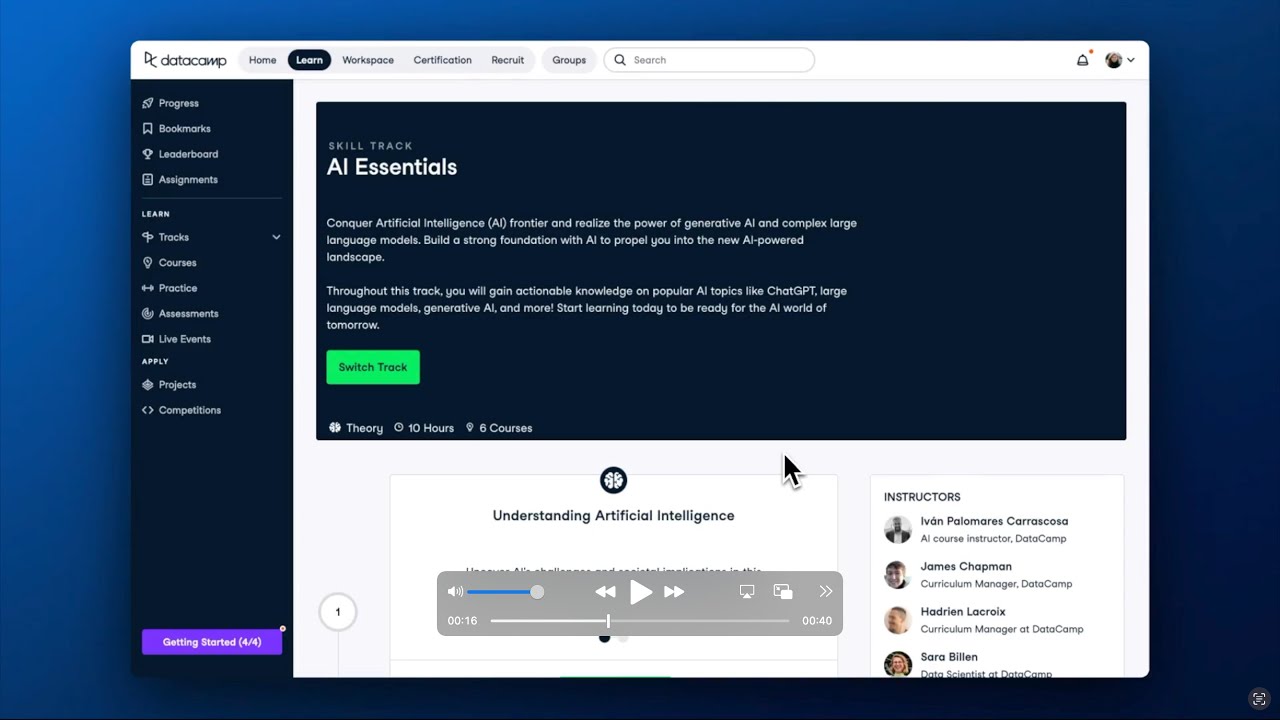Enable picture-in-picture mode in player
1280x720 pixels.
coord(784,592)
